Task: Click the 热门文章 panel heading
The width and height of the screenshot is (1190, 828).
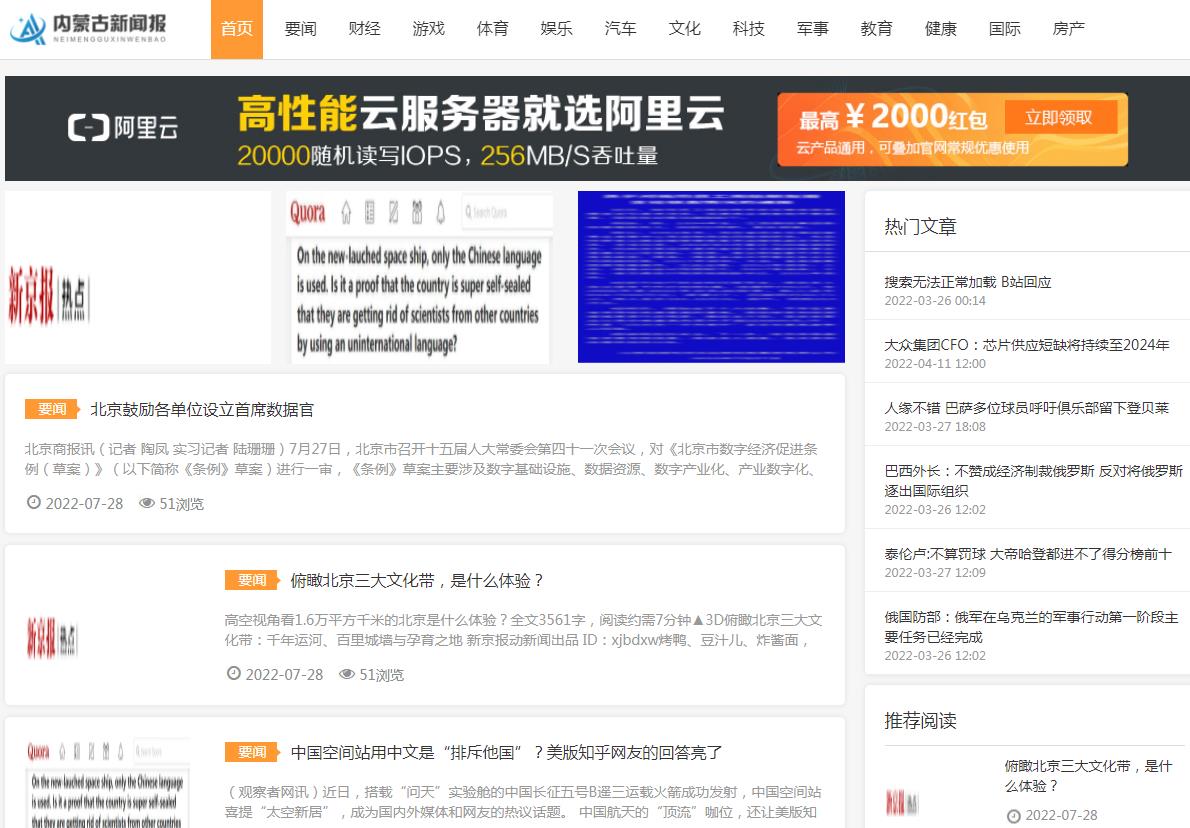Action: [920, 226]
